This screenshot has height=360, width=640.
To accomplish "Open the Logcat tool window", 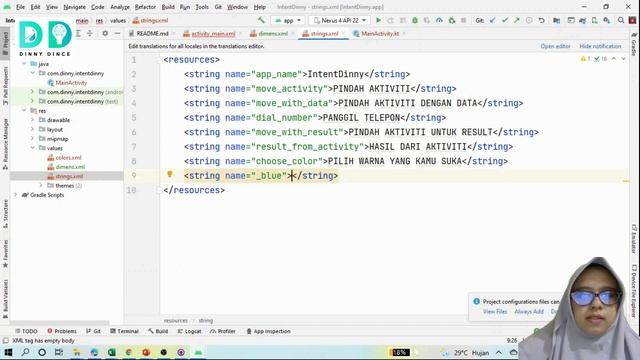I will click(x=189, y=331).
